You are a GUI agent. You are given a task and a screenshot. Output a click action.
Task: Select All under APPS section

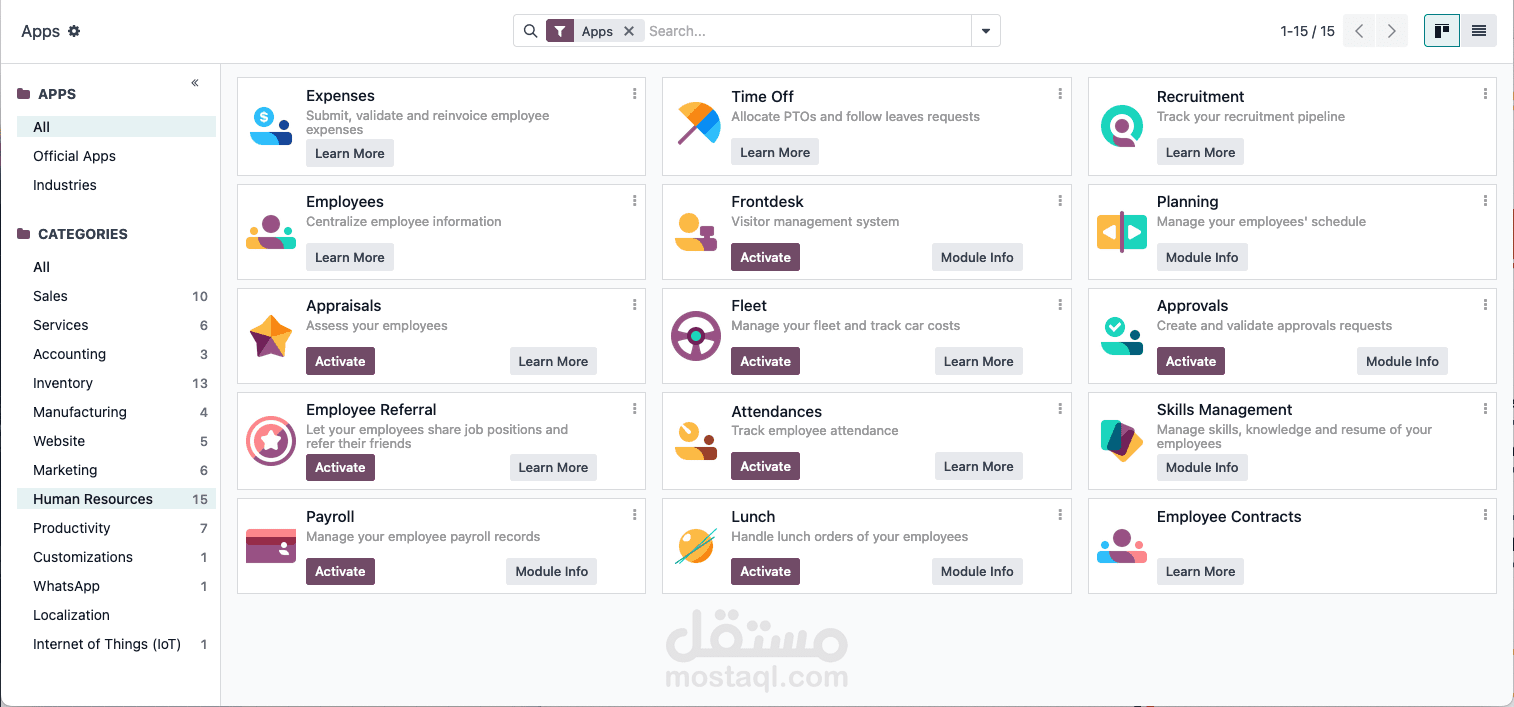(x=116, y=127)
